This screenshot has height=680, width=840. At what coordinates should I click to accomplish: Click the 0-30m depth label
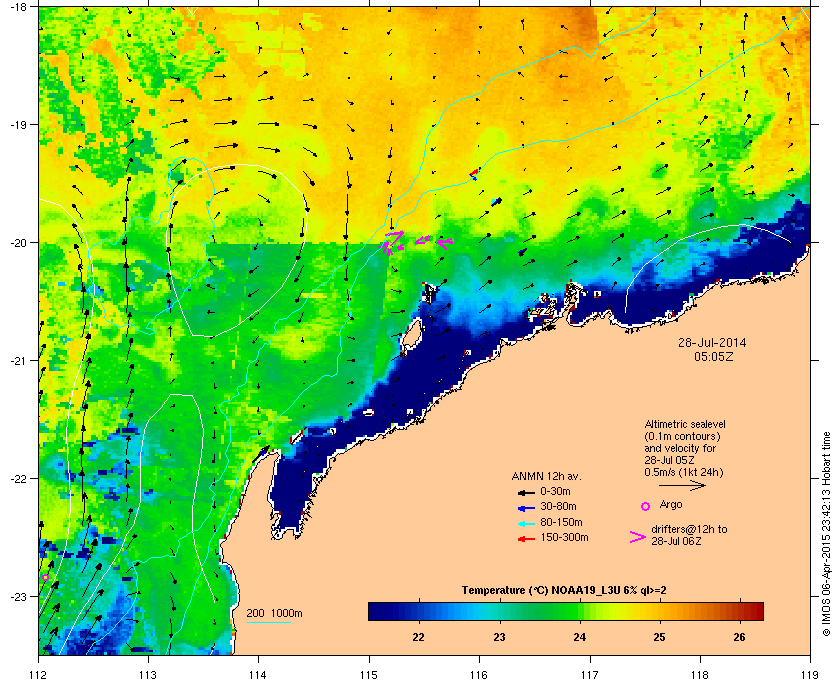[556, 491]
